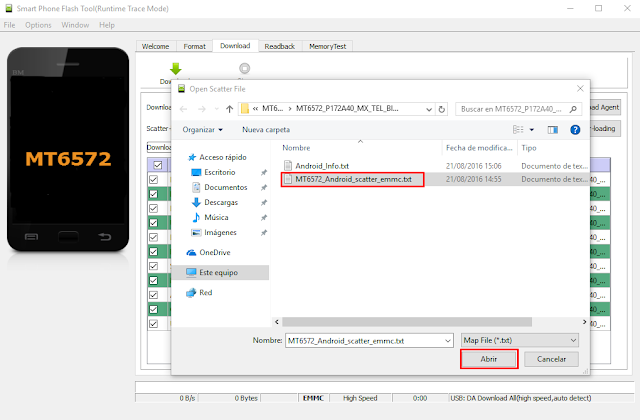Select Este equipo in sidebar
This screenshot has width=640, height=420.
pyautogui.click(x=220, y=273)
